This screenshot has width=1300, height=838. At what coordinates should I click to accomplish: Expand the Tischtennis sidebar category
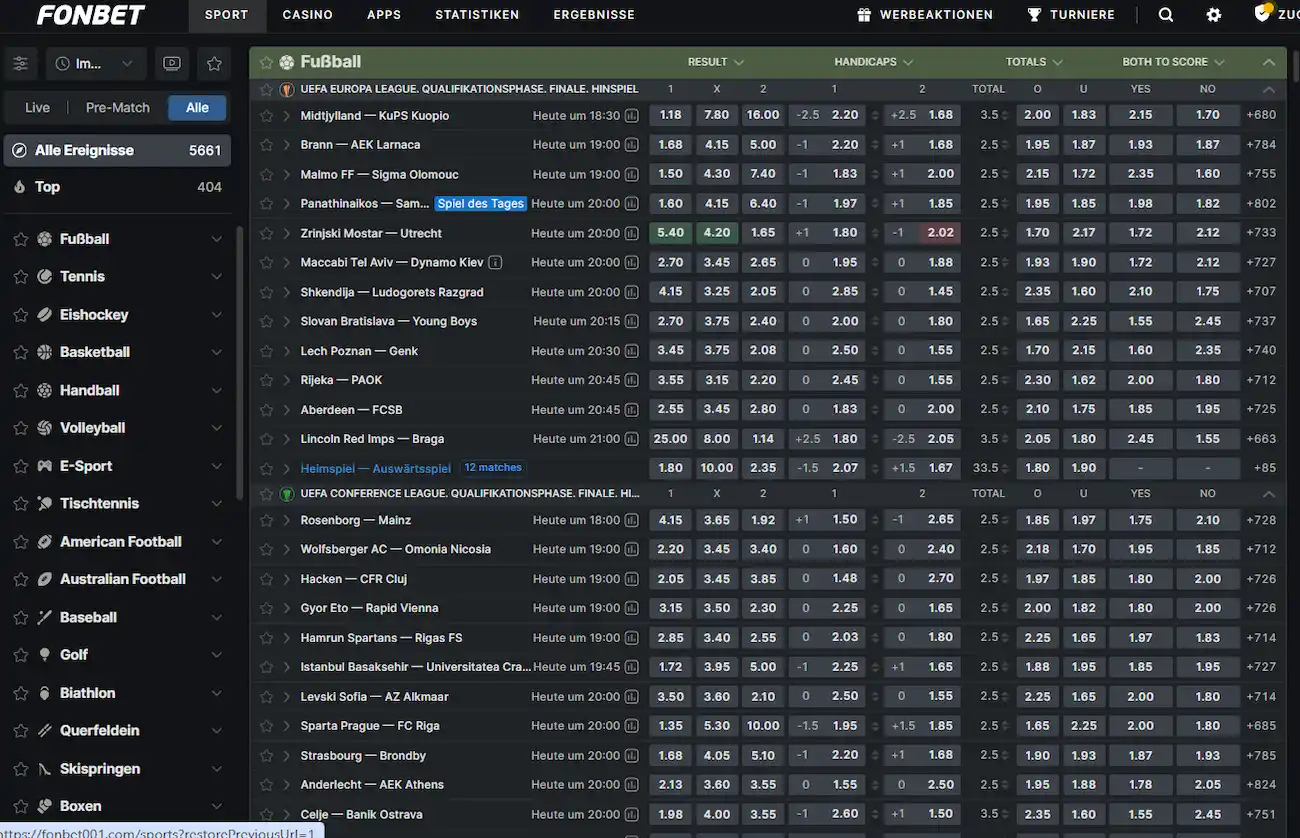click(217, 504)
